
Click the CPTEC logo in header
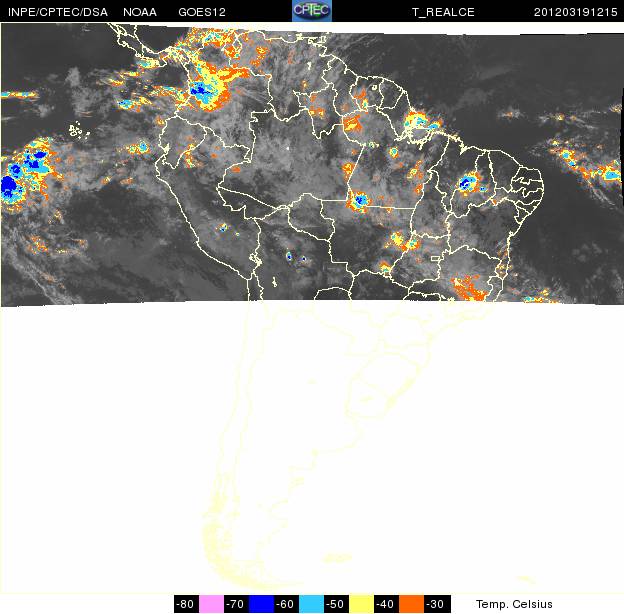tap(312, 10)
